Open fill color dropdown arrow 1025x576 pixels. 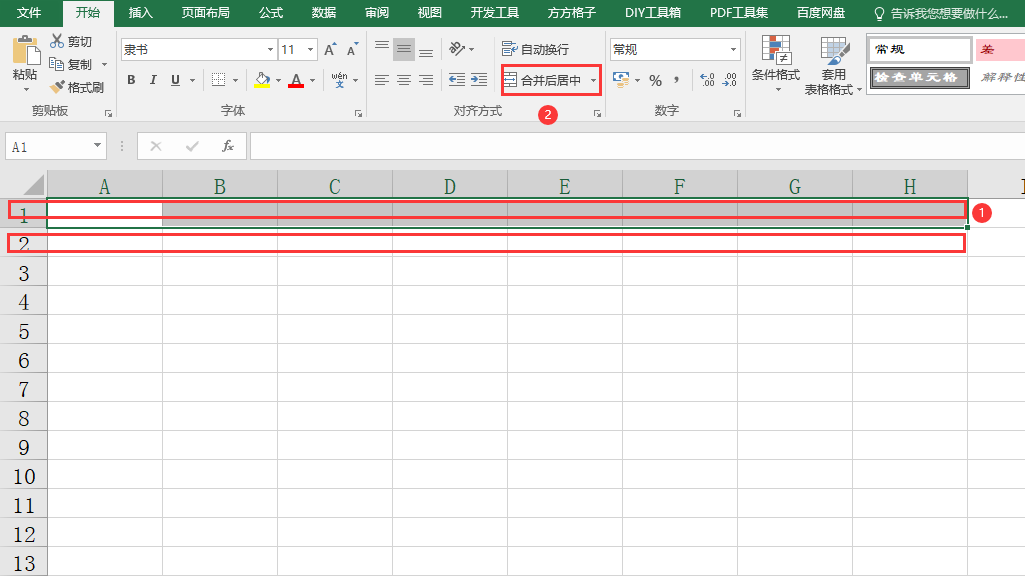[x=278, y=80]
